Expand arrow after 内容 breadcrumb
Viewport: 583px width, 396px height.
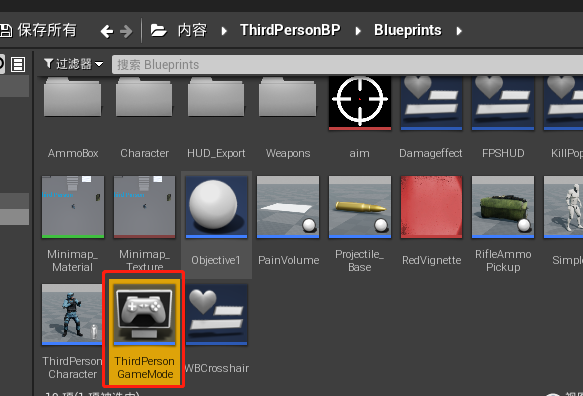pos(224,31)
